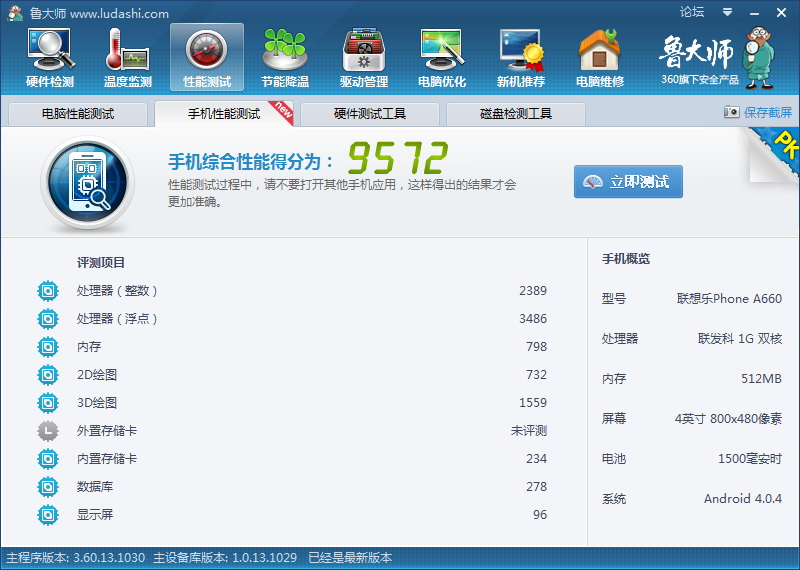Minimize the Ludashi window
Screen dimensions: 800x570
[x=755, y=13]
